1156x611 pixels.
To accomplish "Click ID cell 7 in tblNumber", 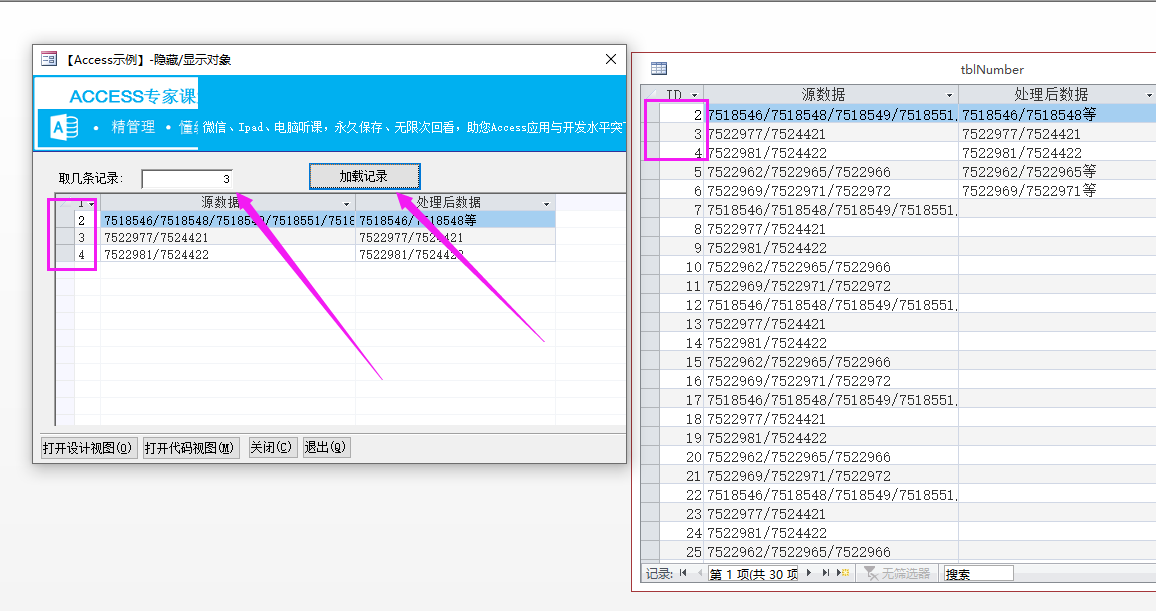I will point(681,210).
